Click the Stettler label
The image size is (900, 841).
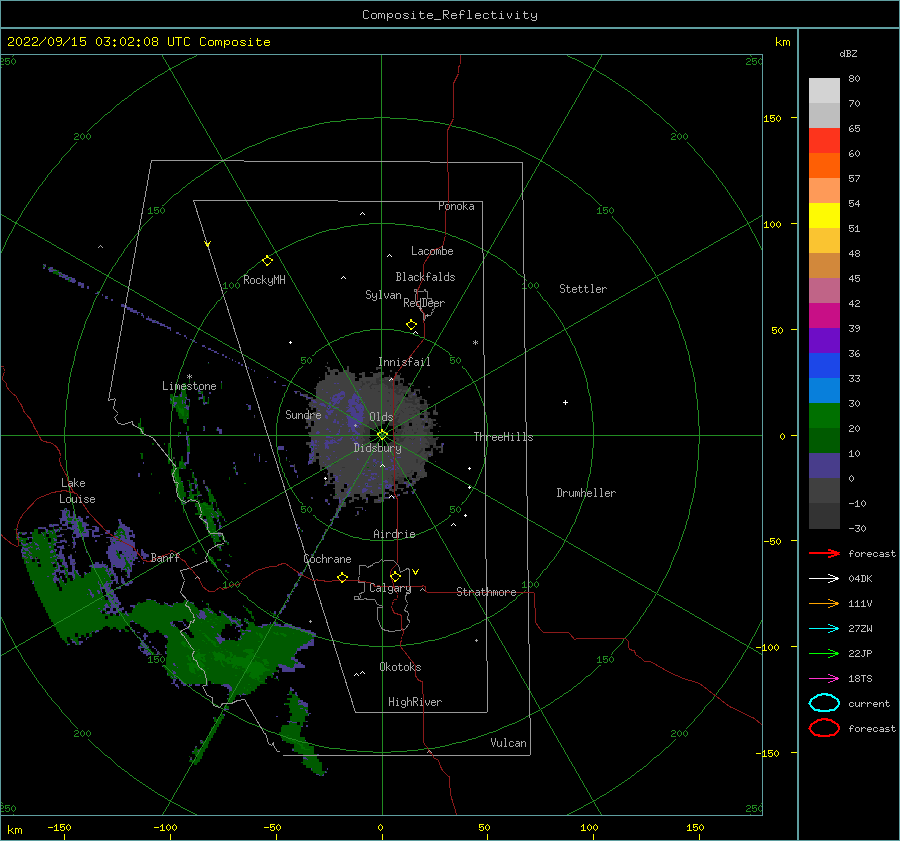click(583, 289)
